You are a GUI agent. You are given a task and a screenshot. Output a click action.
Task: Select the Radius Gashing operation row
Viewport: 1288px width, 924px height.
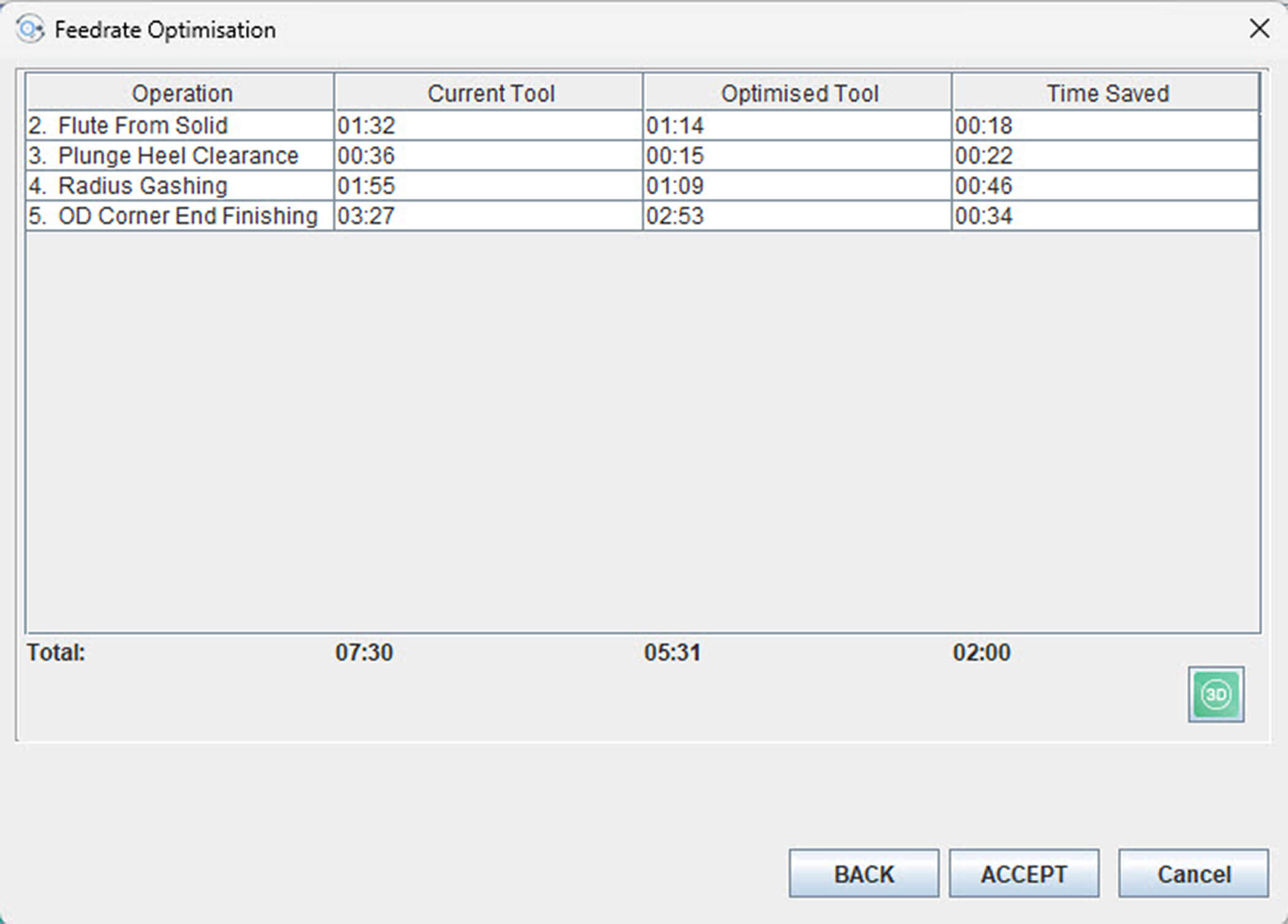(142, 186)
